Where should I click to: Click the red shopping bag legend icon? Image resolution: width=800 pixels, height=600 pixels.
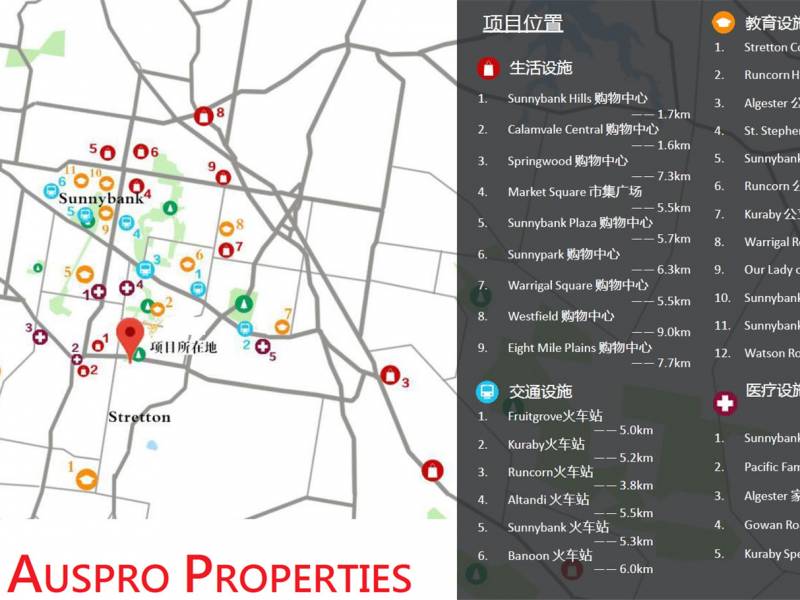(488, 68)
